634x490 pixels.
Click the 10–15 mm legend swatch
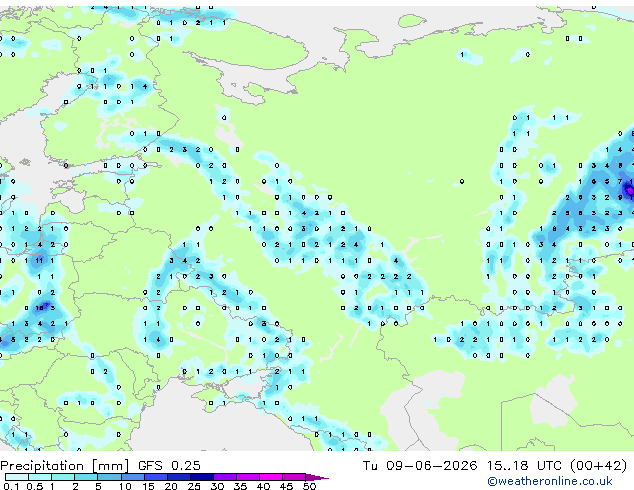(x=132, y=477)
